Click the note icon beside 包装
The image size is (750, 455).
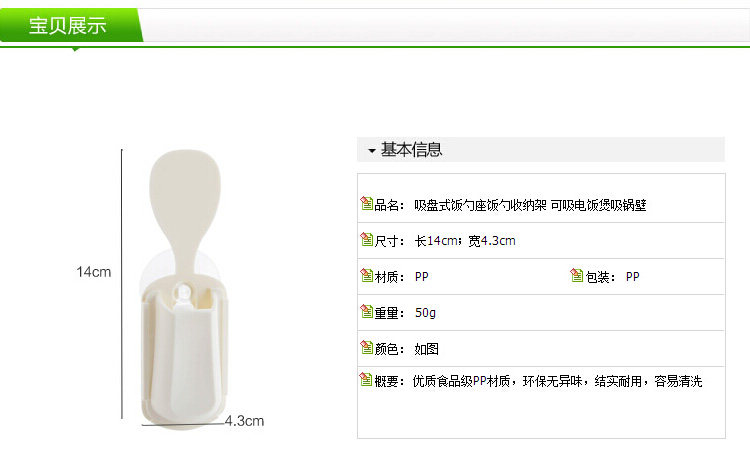(x=576, y=275)
